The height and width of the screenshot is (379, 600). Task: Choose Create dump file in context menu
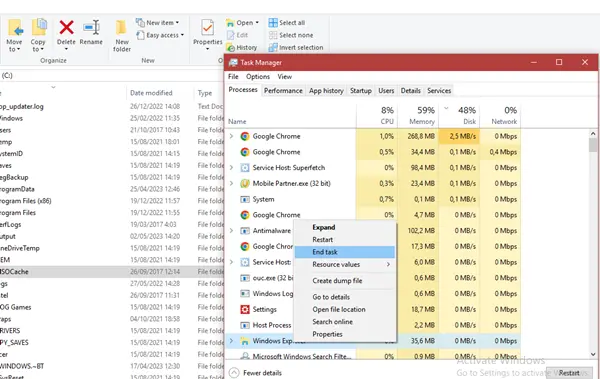(x=345, y=281)
